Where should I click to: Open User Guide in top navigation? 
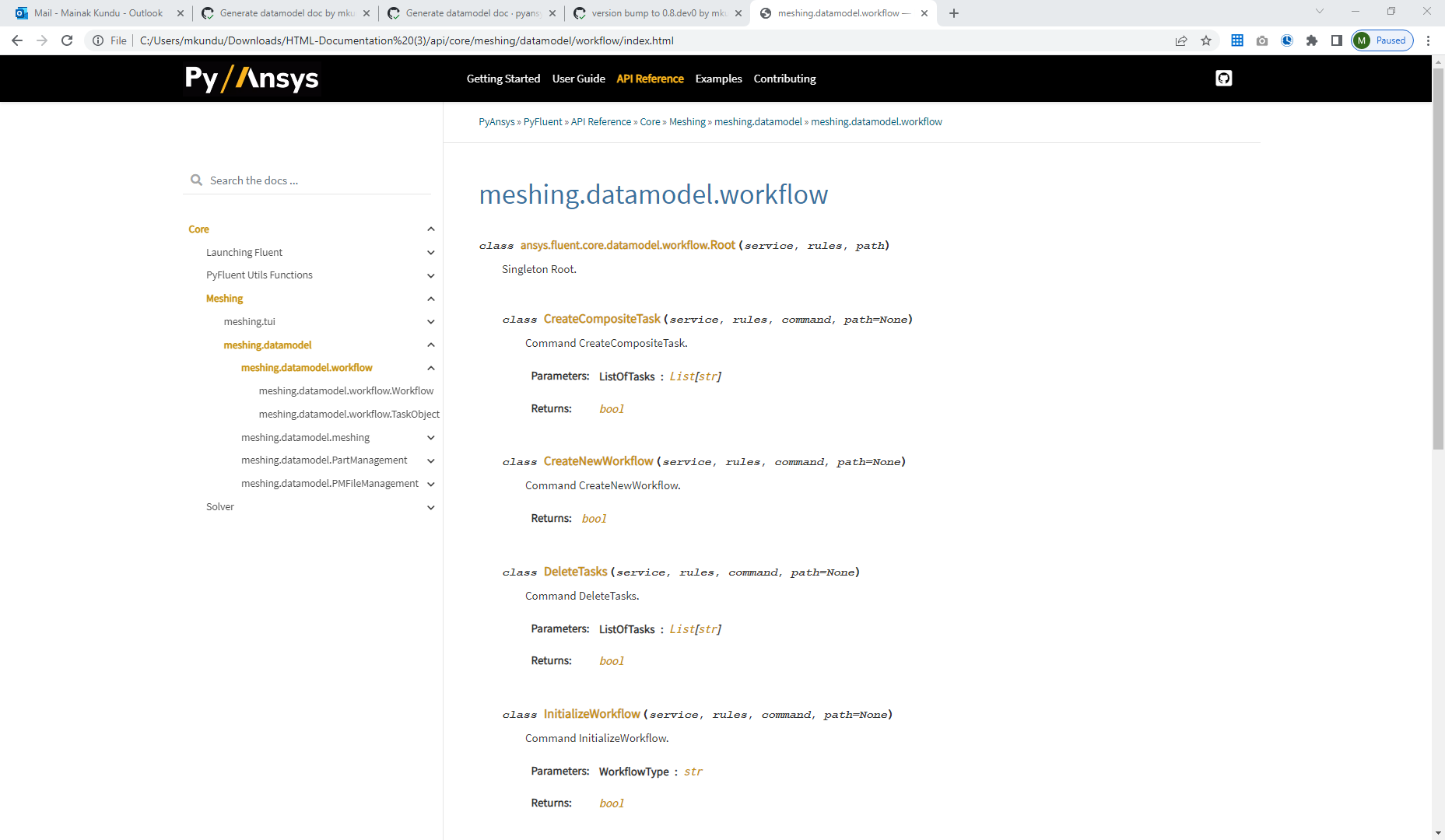pyautogui.click(x=578, y=79)
